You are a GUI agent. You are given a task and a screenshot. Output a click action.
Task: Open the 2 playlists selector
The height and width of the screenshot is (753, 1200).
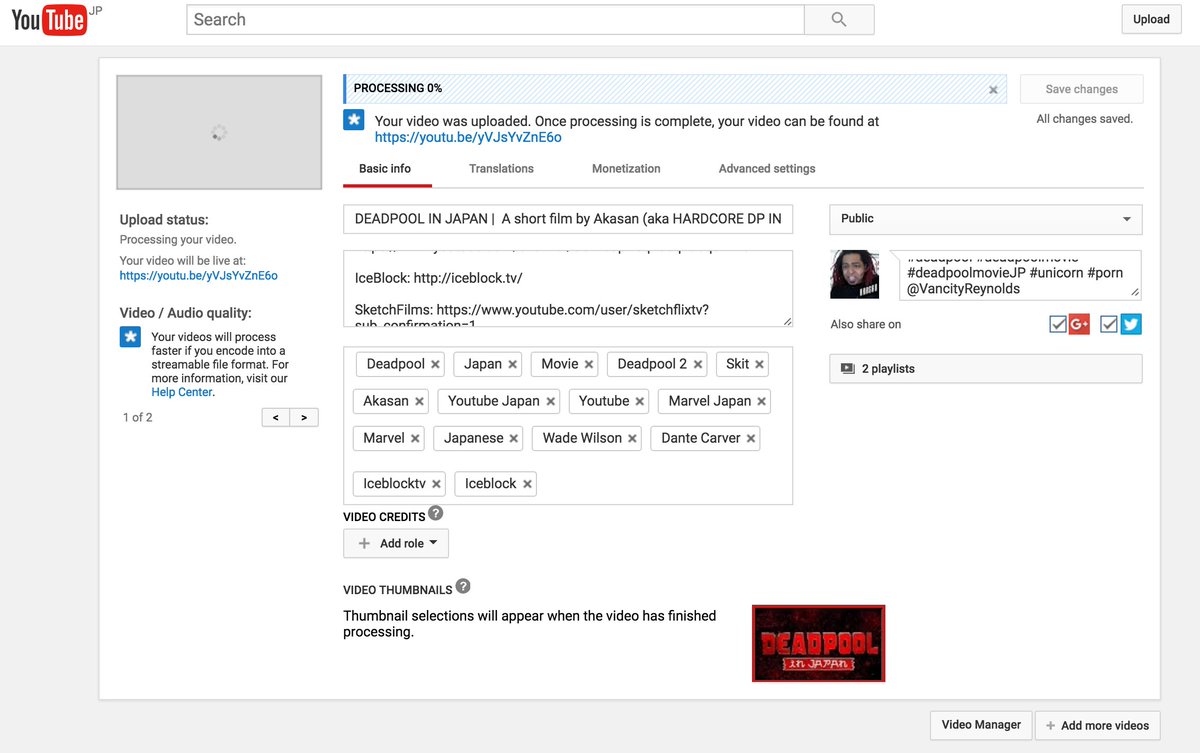pyautogui.click(x=986, y=369)
